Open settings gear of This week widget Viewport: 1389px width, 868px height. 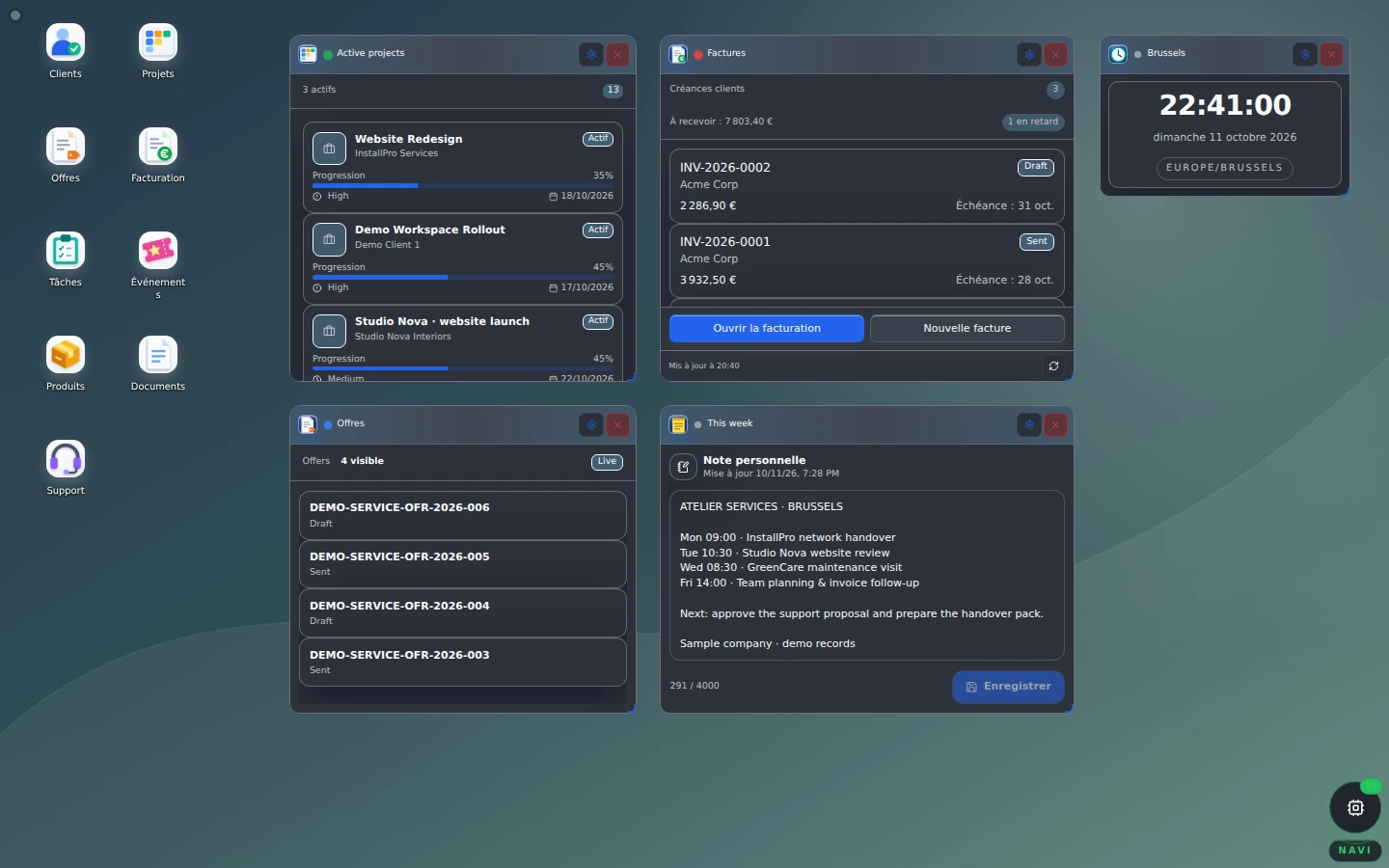(x=1029, y=424)
